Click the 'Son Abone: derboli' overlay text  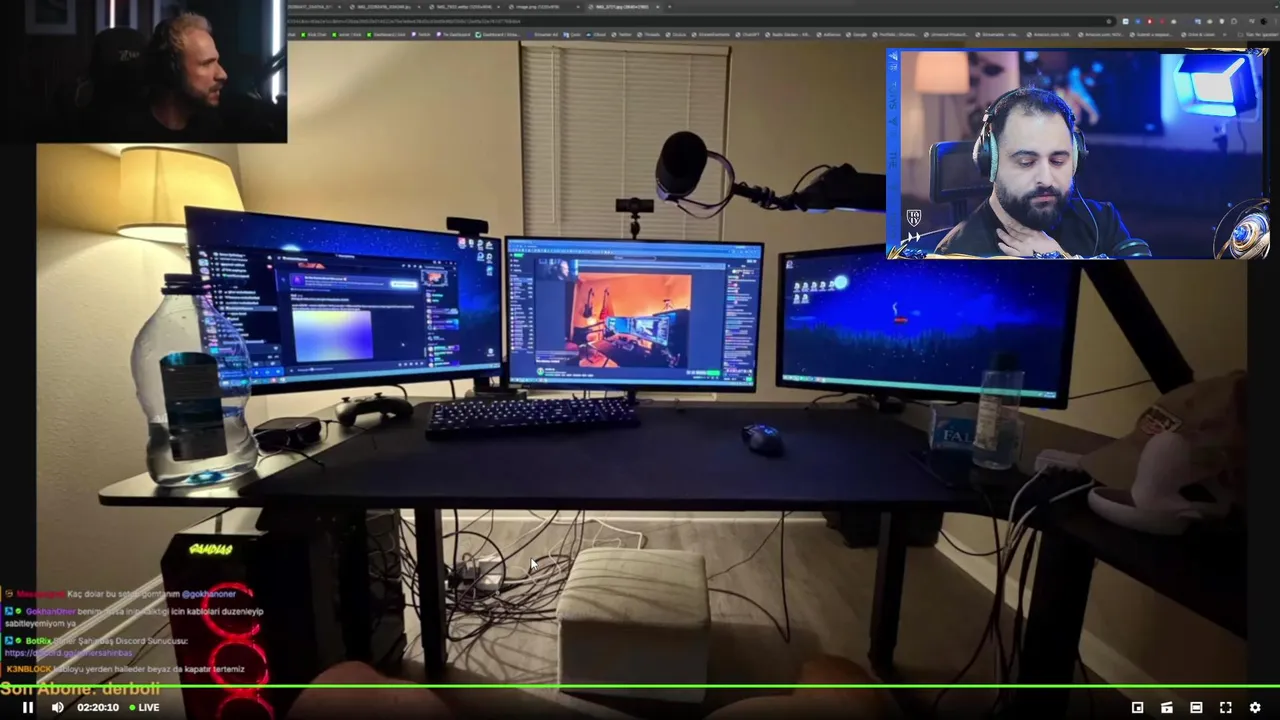point(80,689)
